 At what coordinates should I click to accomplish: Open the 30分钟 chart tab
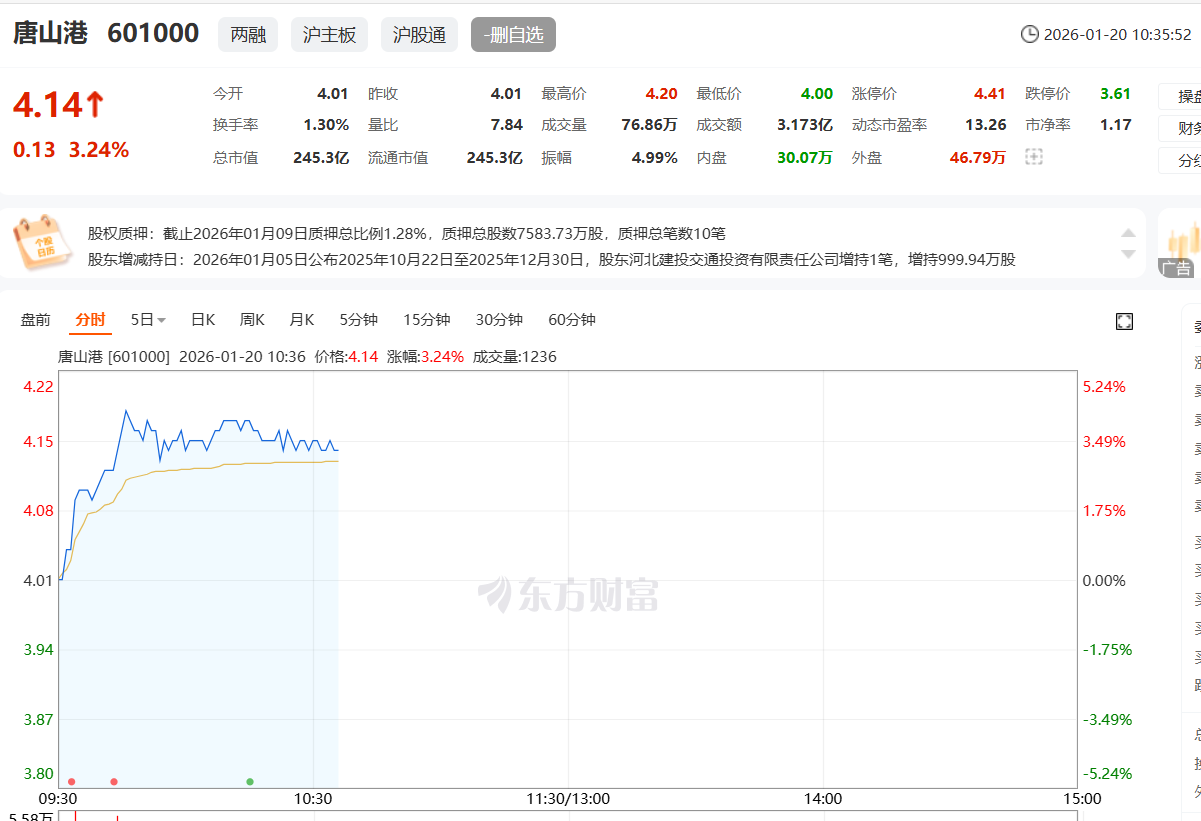pos(499,320)
